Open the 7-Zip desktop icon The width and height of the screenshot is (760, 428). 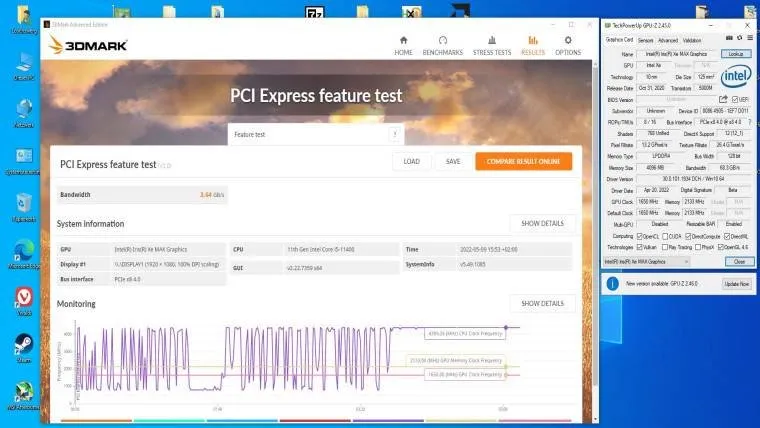tap(314, 12)
